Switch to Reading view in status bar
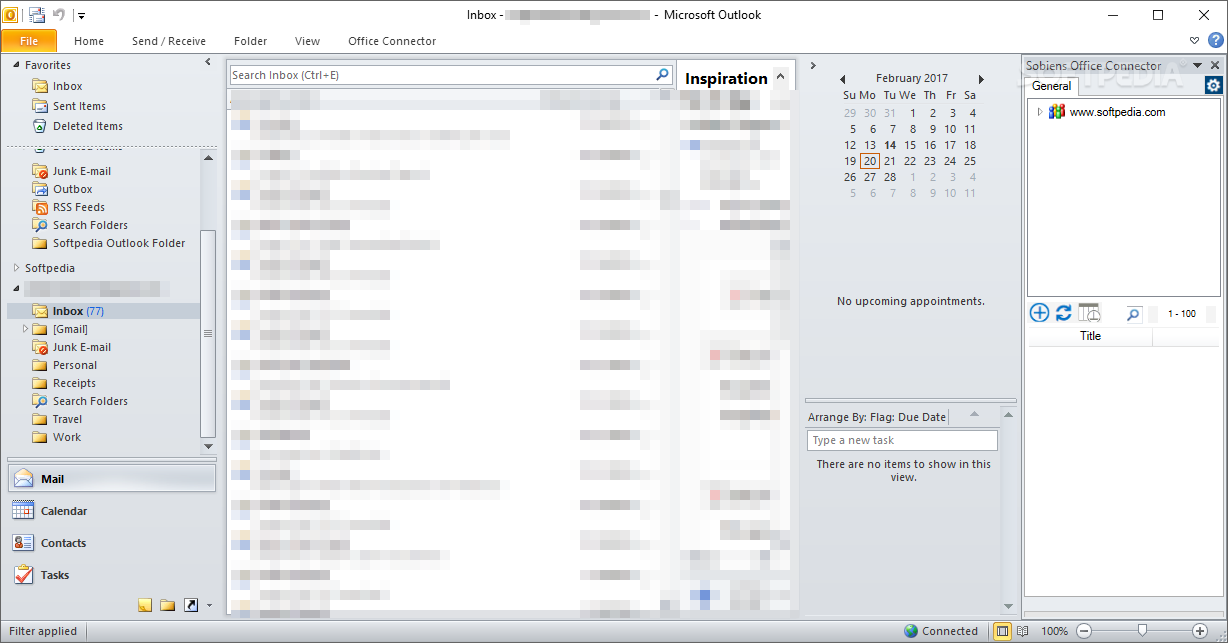Image resolution: width=1228 pixels, height=643 pixels. (x=1022, y=631)
